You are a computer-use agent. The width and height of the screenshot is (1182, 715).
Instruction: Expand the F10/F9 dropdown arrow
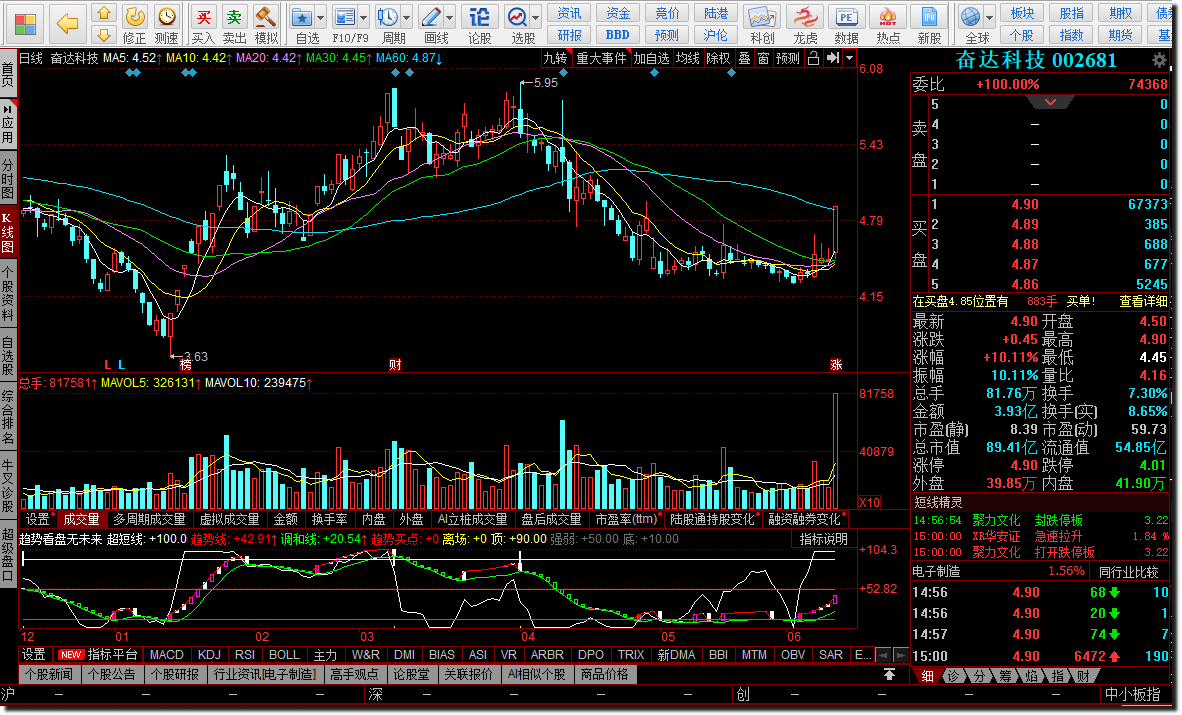[363, 17]
